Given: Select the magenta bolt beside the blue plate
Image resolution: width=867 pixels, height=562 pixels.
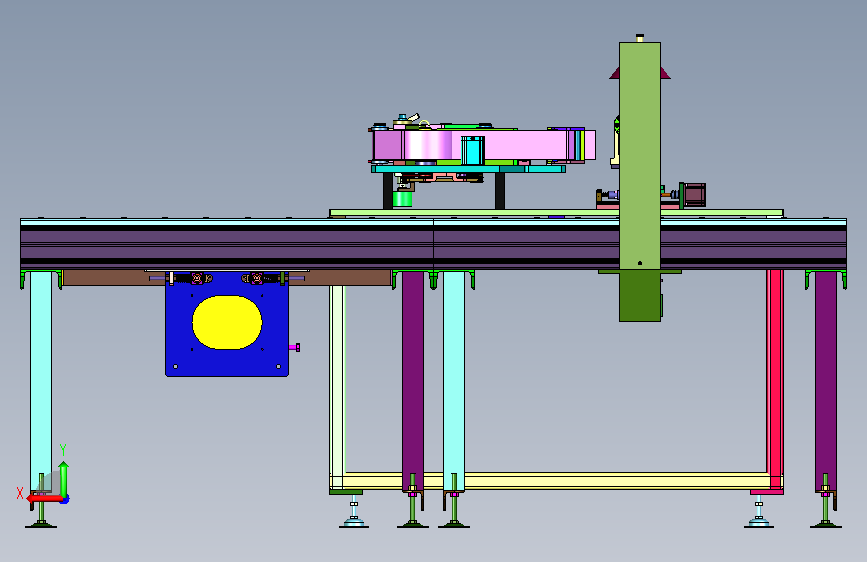Looking at the screenshot, I should [x=295, y=347].
